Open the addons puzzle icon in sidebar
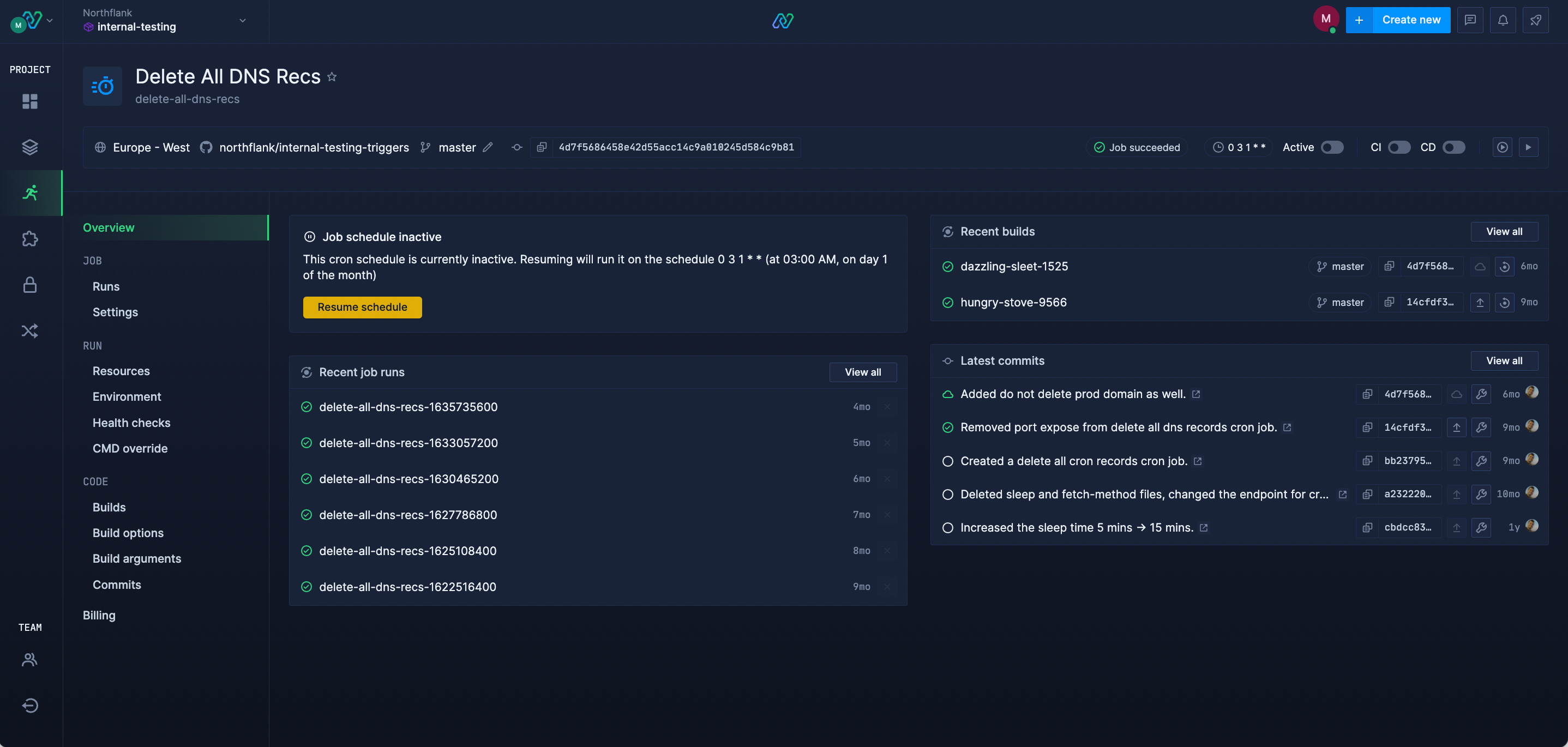 pos(30,239)
